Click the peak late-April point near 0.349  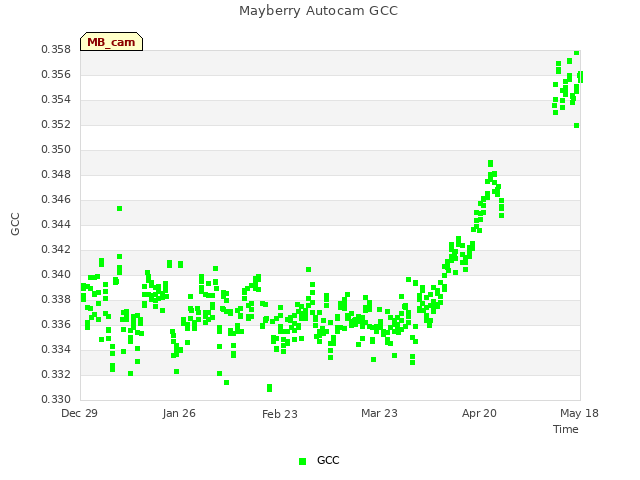[x=491, y=163]
